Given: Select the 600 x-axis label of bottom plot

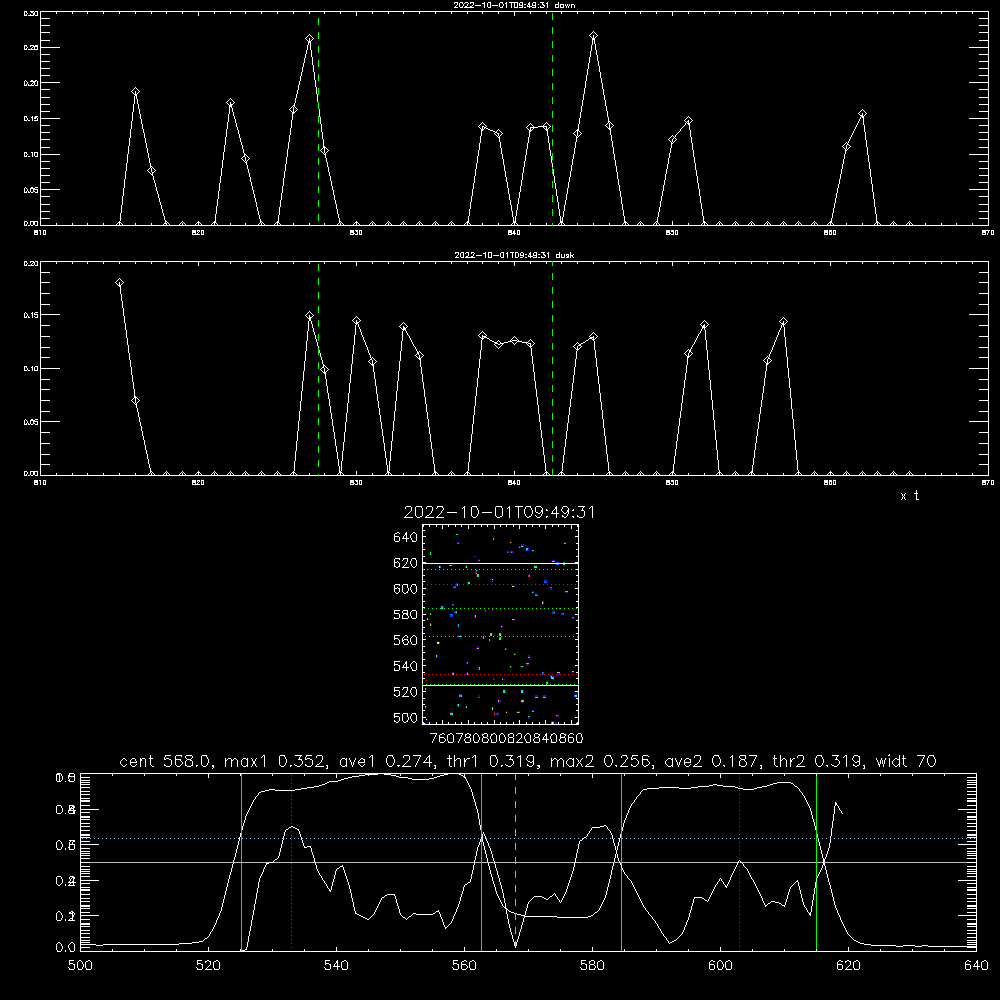Looking at the screenshot, I should click(x=721, y=966).
